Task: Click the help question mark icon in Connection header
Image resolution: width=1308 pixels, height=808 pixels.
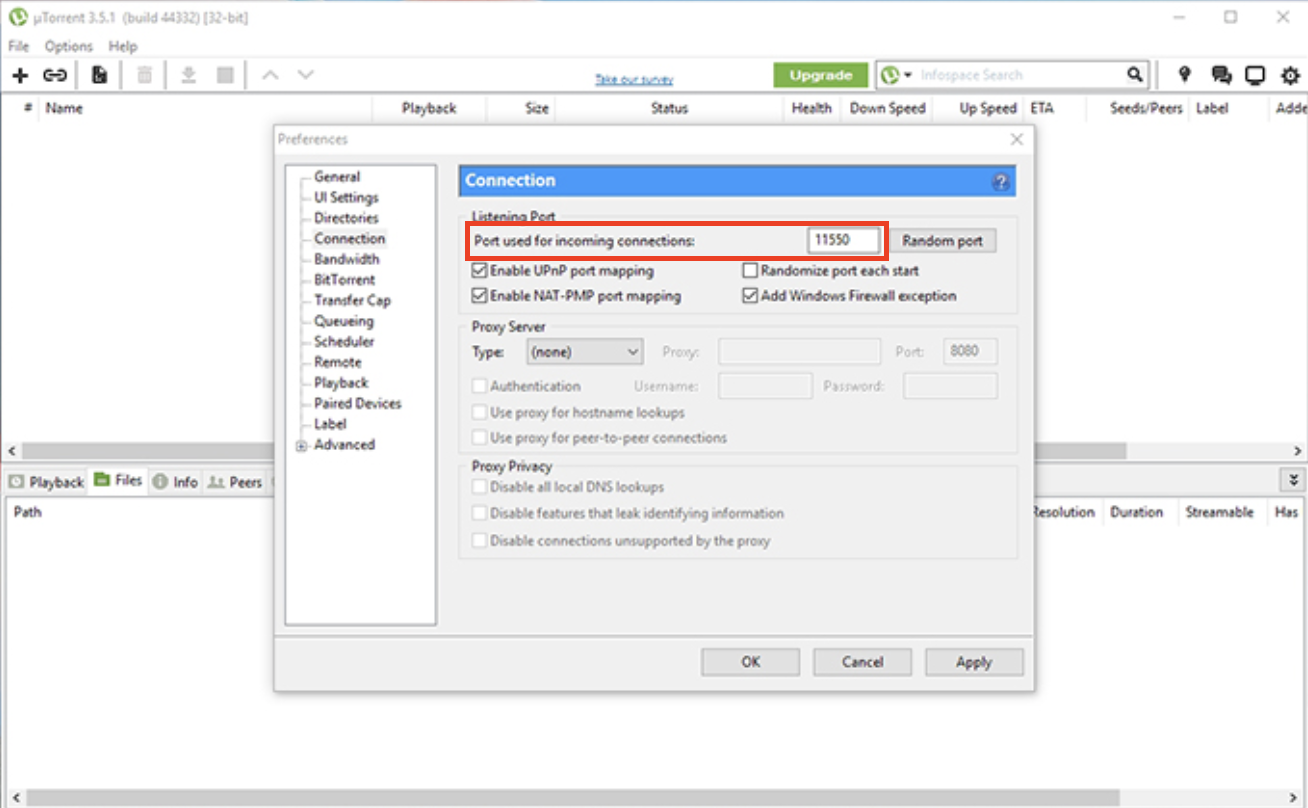Action: [x=1001, y=182]
